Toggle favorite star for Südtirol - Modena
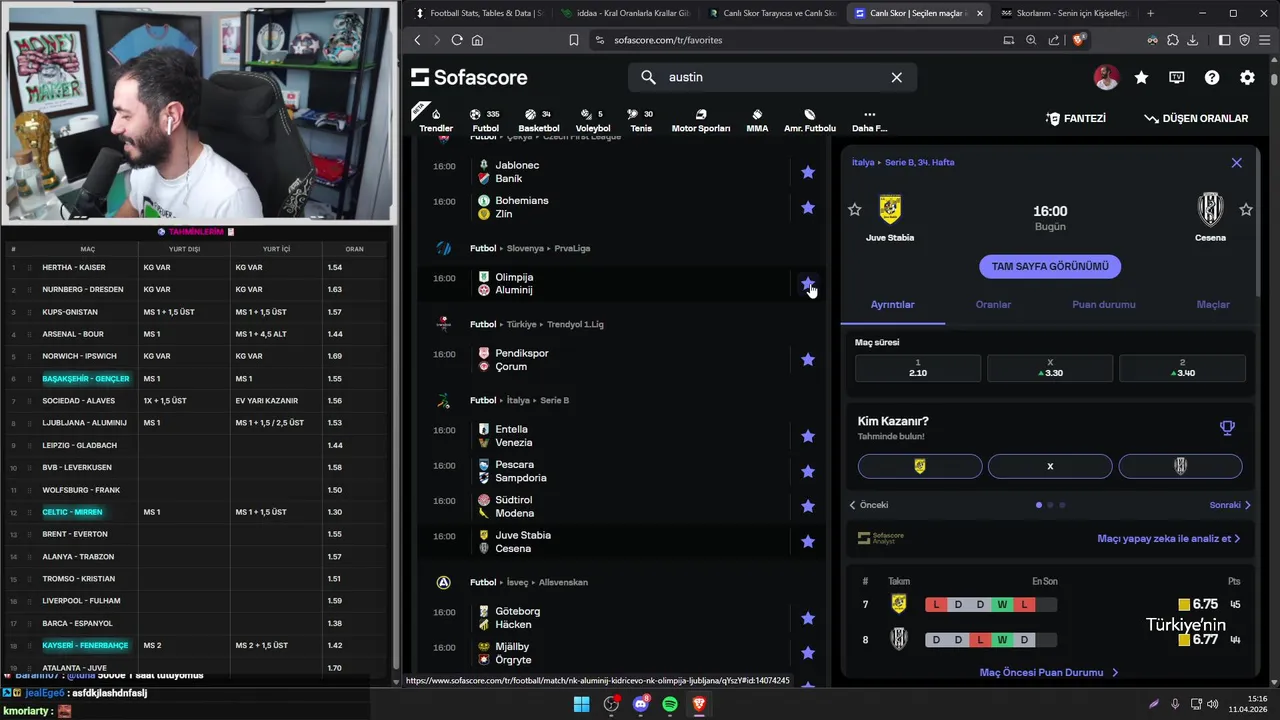Image resolution: width=1280 pixels, height=720 pixels. pos(808,506)
